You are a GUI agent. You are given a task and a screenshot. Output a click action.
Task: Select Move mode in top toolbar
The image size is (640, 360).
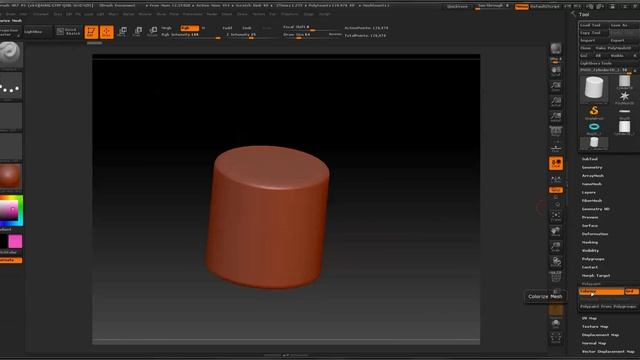pyautogui.click(x=122, y=31)
